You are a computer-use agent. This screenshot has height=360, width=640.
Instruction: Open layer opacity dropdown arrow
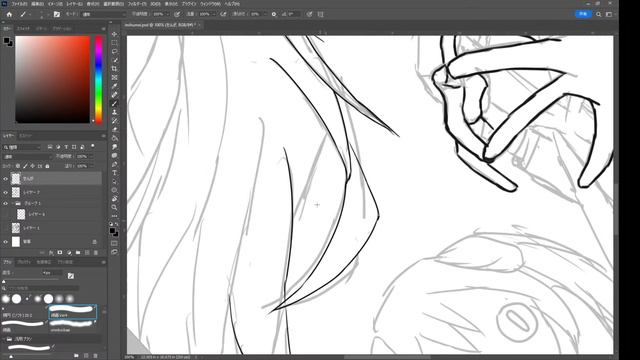click(x=91, y=156)
